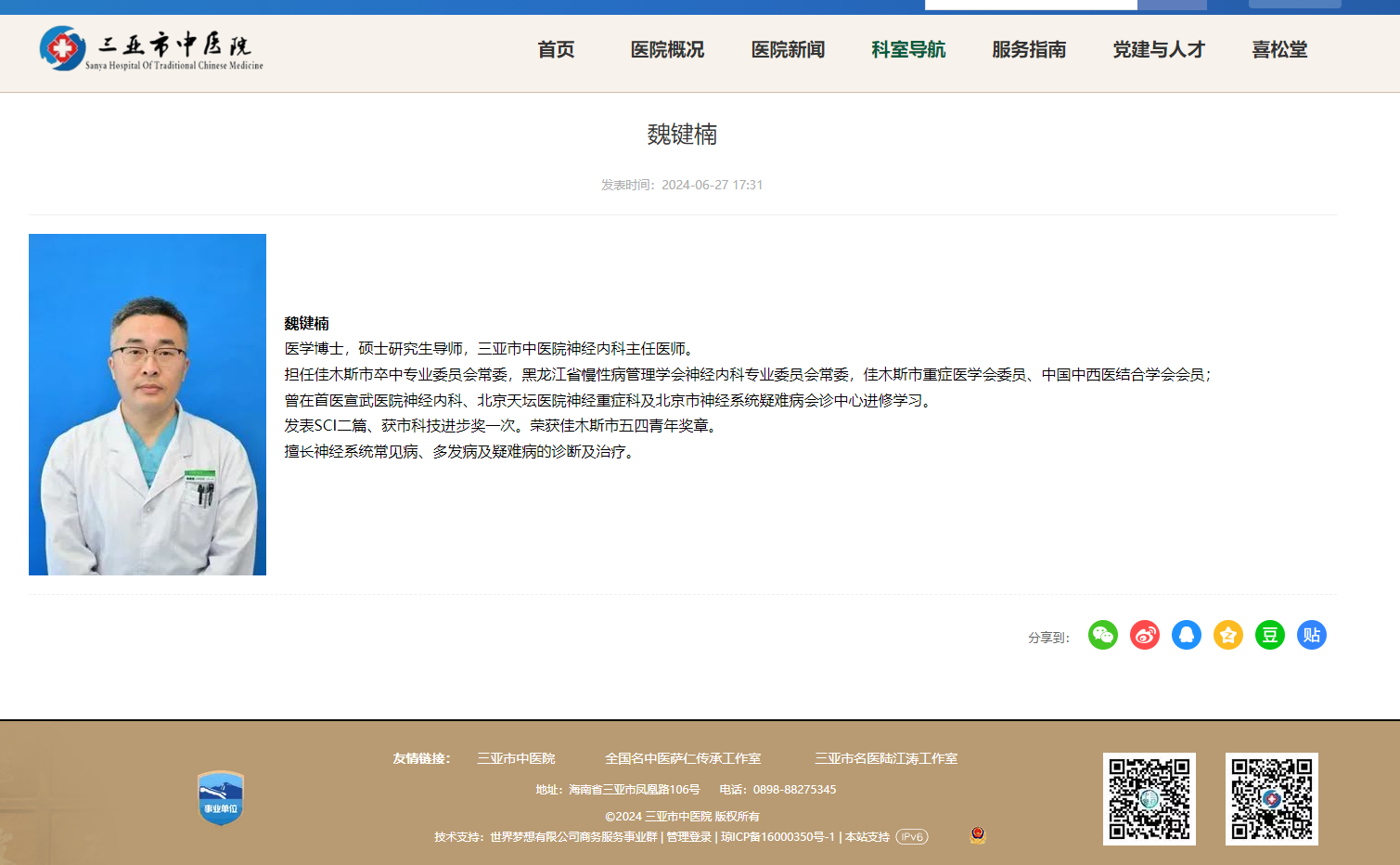Click the line starting 擅长神经系统常见病

[x=461, y=451]
